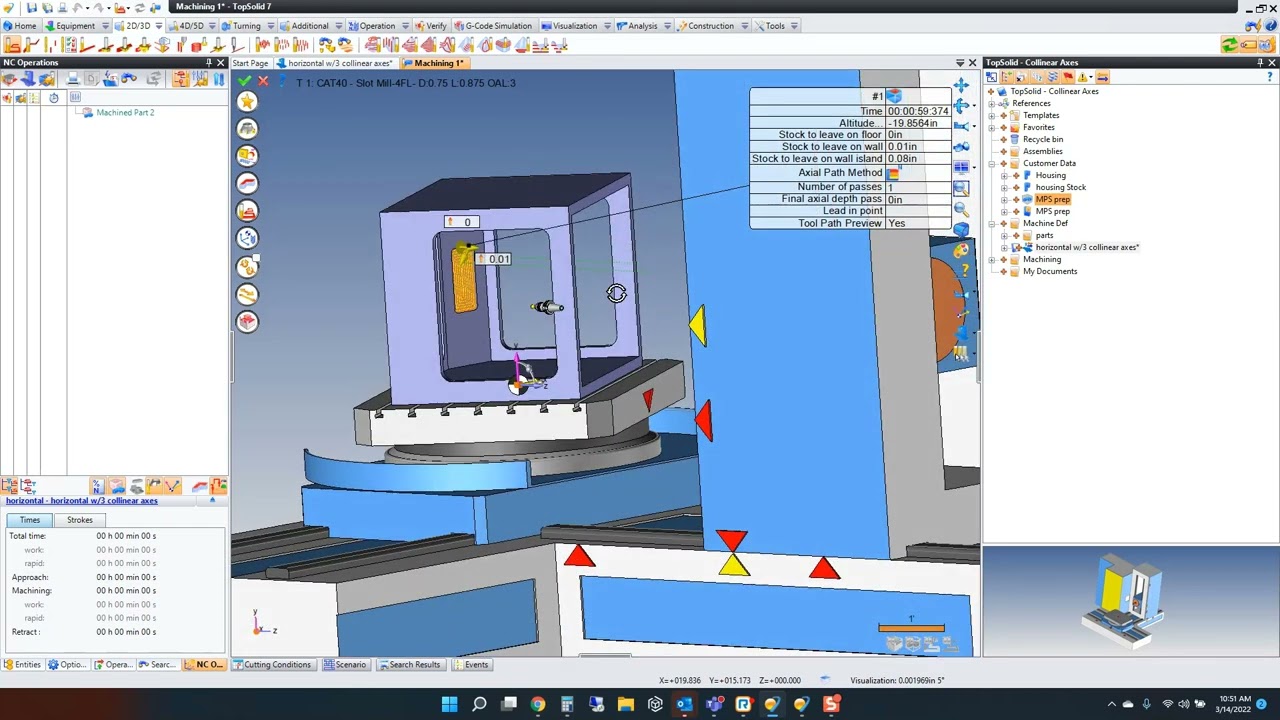Click the Axial Path Method icon value
The width and height of the screenshot is (1280, 720).
[x=893, y=173]
